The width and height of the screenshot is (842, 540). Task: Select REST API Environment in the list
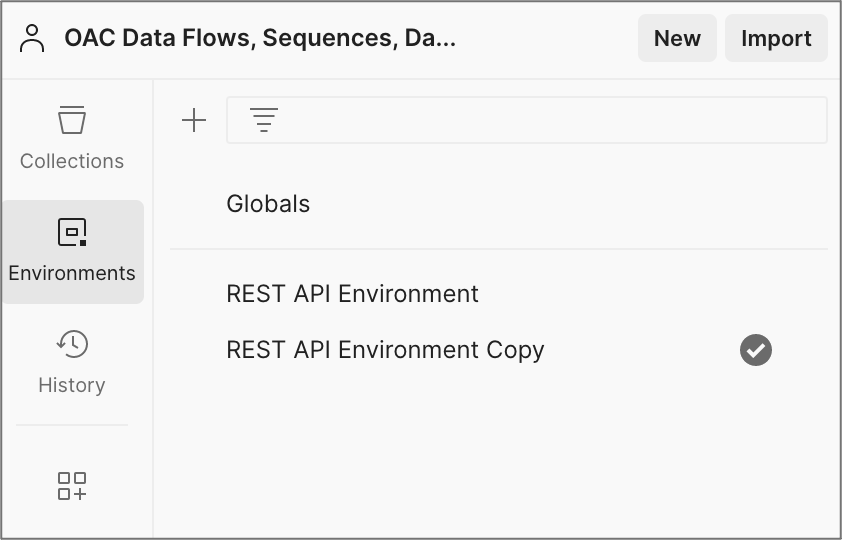(353, 294)
